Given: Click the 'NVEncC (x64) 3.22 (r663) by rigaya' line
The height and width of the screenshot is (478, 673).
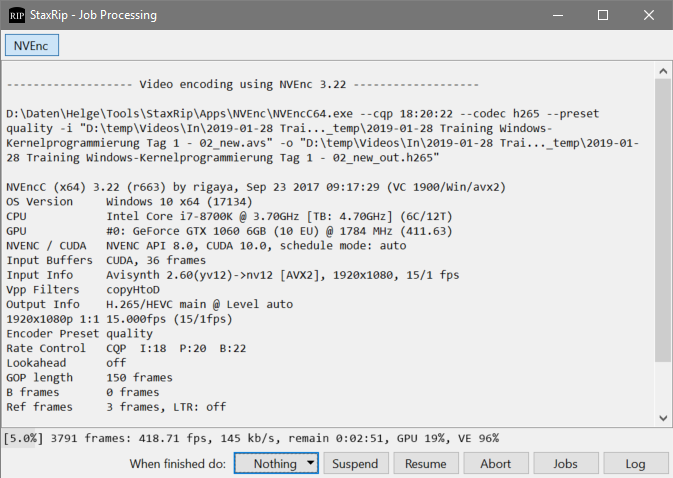Looking at the screenshot, I should [256, 187].
